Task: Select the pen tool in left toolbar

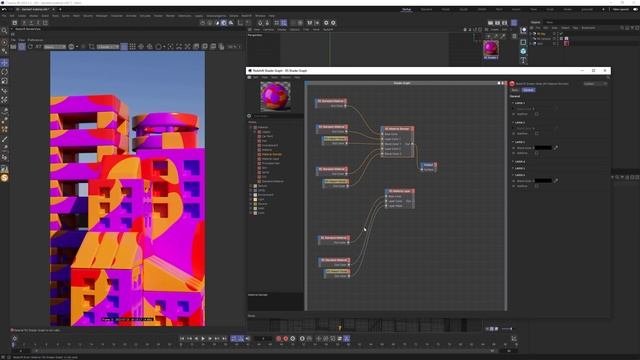Action: pyautogui.click(x=4, y=140)
